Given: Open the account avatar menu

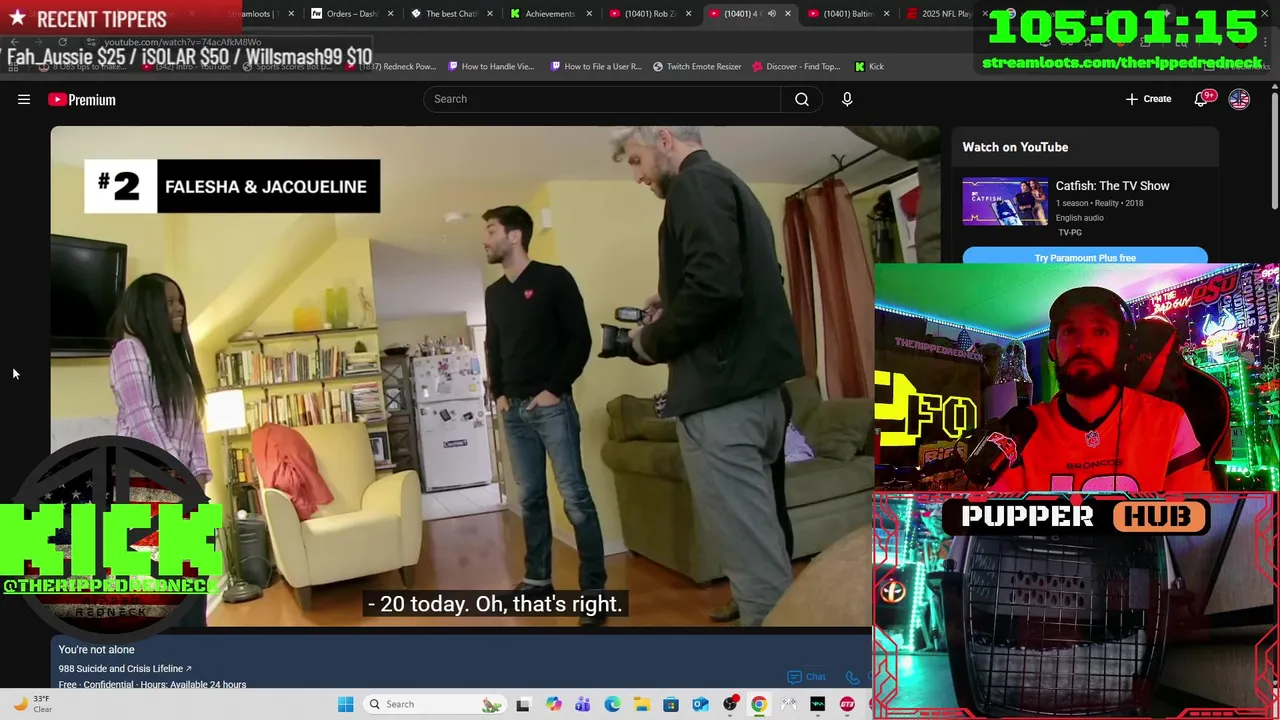Looking at the screenshot, I should coord(1239,99).
